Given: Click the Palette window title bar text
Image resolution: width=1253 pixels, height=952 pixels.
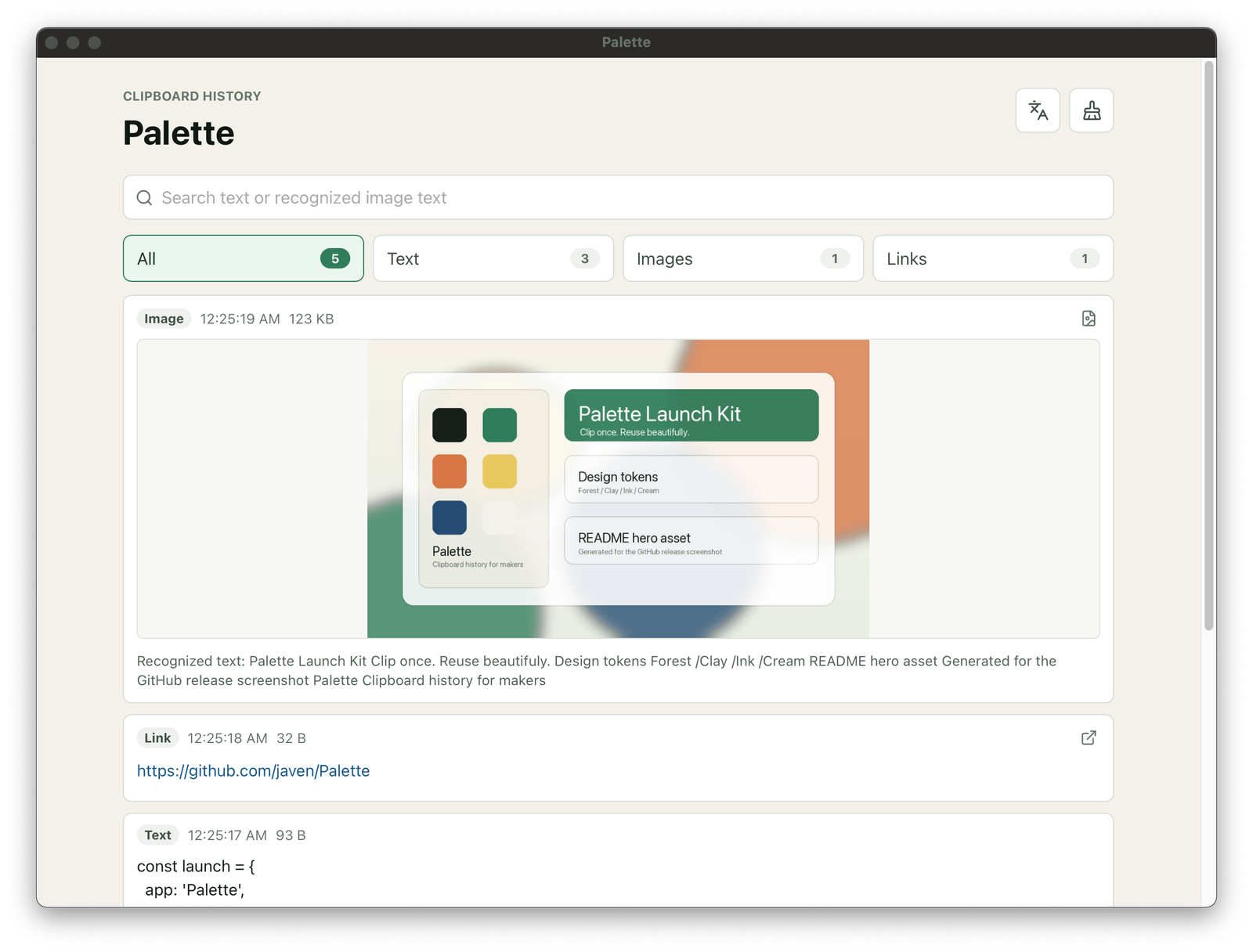Looking at the screenshot, I should click(x=626, y=42).
